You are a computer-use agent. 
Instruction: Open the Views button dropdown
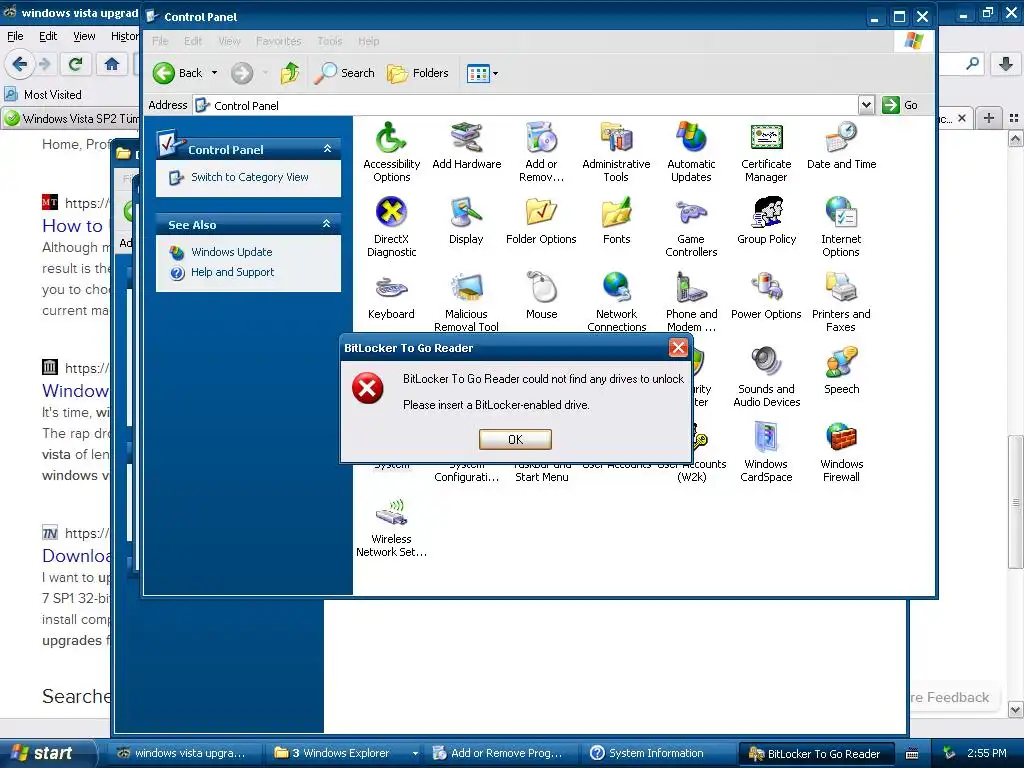pyautogui.click(x=496, y=73)
